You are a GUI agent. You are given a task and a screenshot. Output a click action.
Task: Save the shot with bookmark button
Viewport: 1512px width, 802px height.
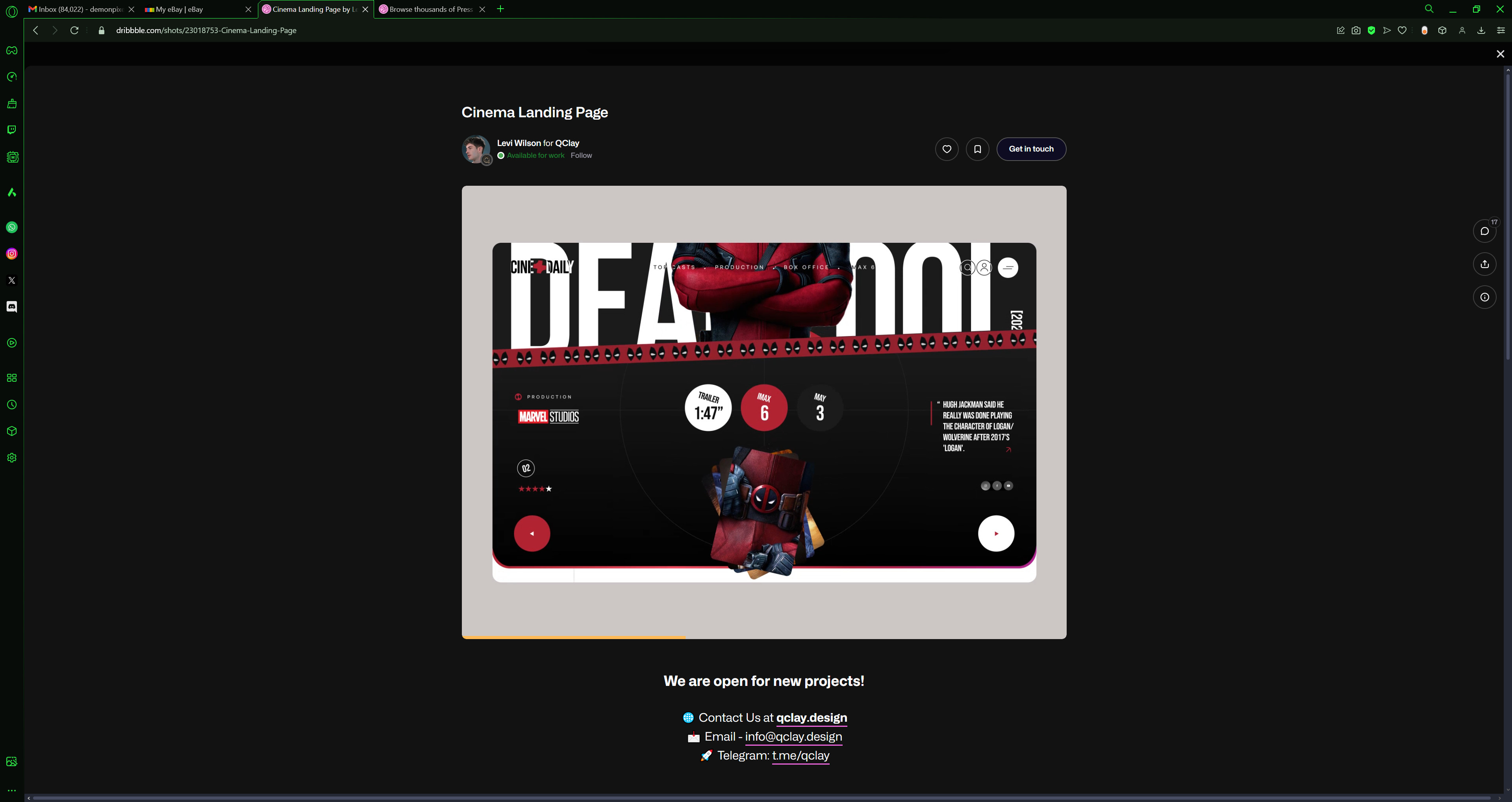tap(977, 149)
